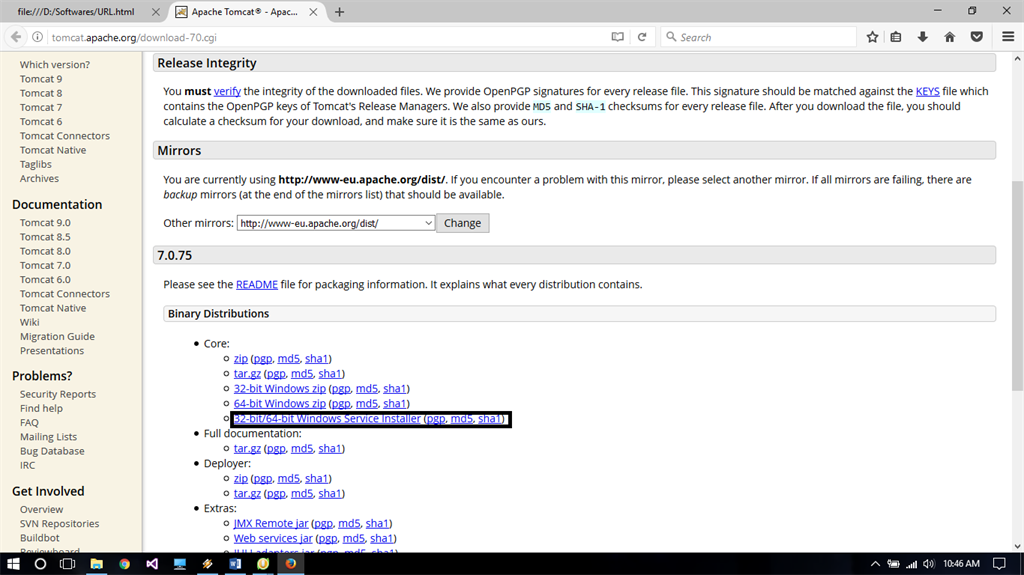1024x575 pixels.
Task: Open the verify link in Release Integrity
Action: 227,91
